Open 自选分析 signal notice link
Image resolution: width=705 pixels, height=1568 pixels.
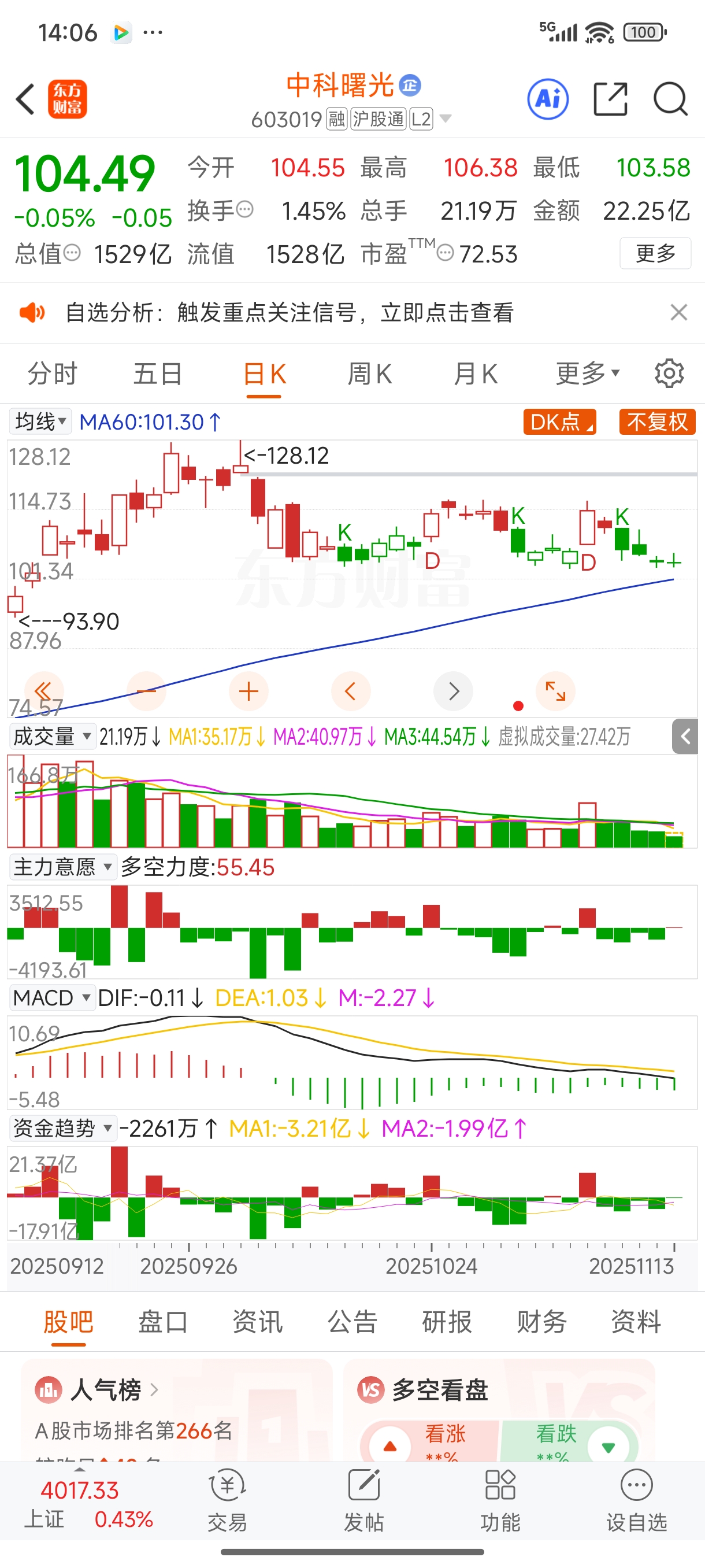point(290,312)
